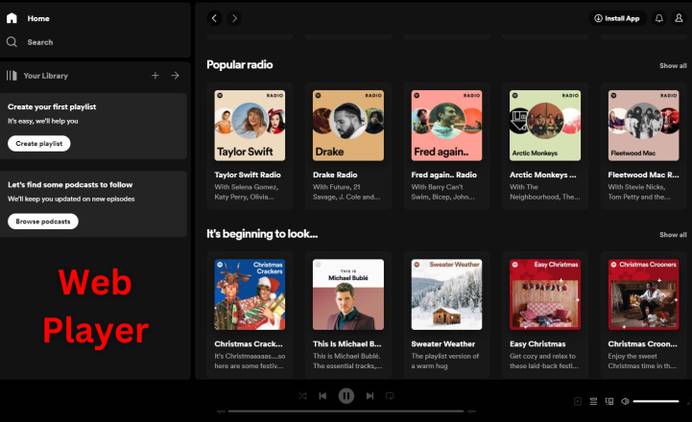Mute with the volume speaker icon

(625, 401)
